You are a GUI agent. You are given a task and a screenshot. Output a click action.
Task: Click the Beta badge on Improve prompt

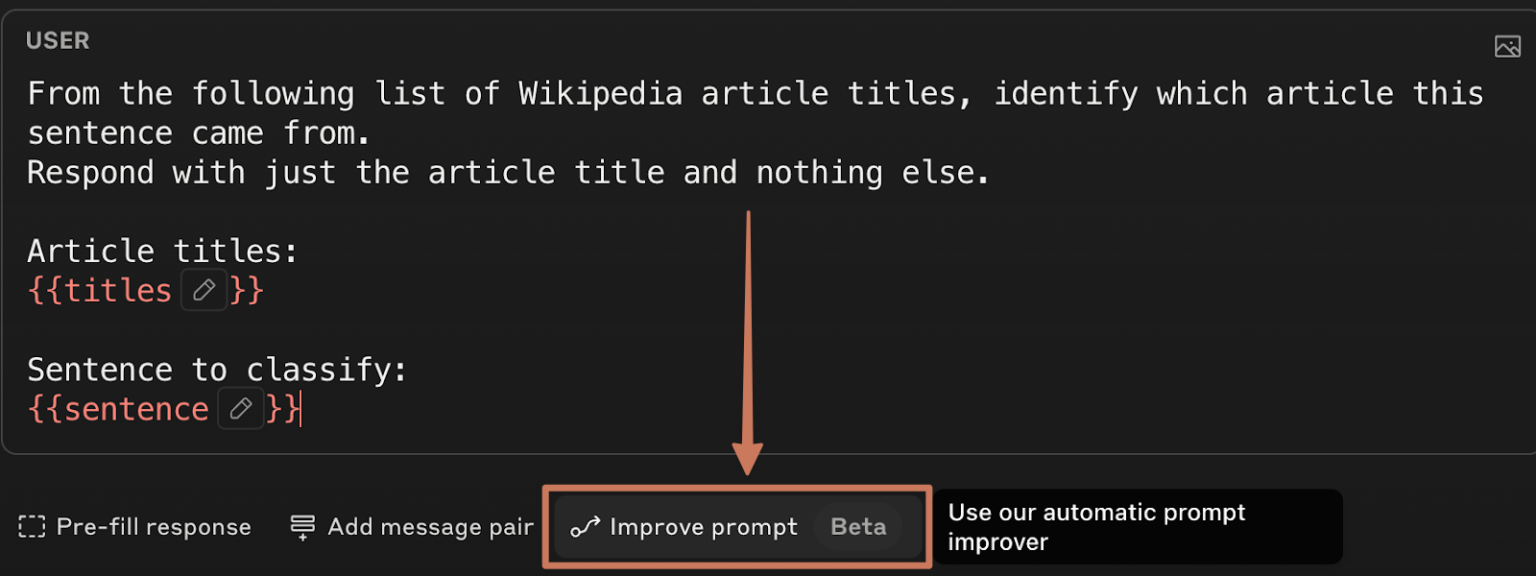(x=858, y=527)
